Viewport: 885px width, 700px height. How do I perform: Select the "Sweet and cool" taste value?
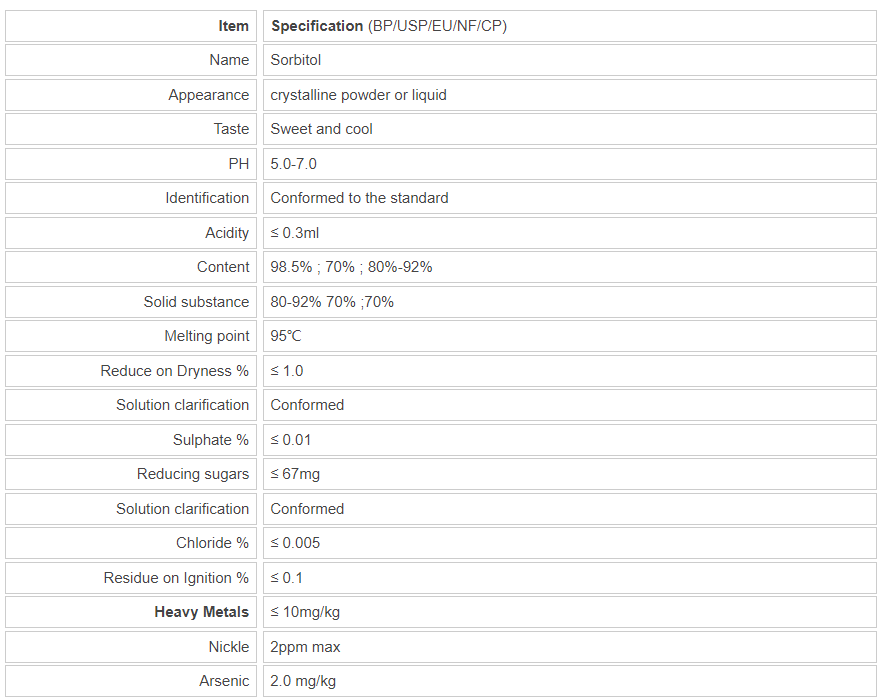coord(321,129)
